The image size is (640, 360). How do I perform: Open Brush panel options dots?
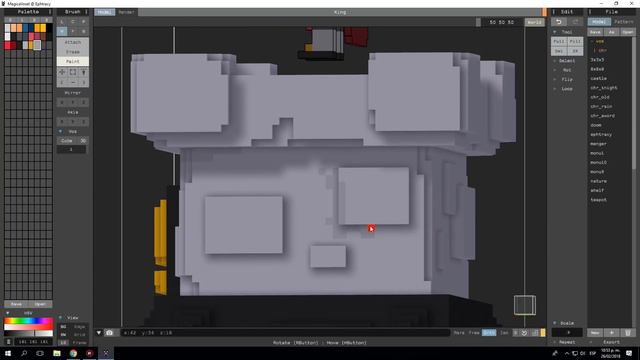(87, 12)
